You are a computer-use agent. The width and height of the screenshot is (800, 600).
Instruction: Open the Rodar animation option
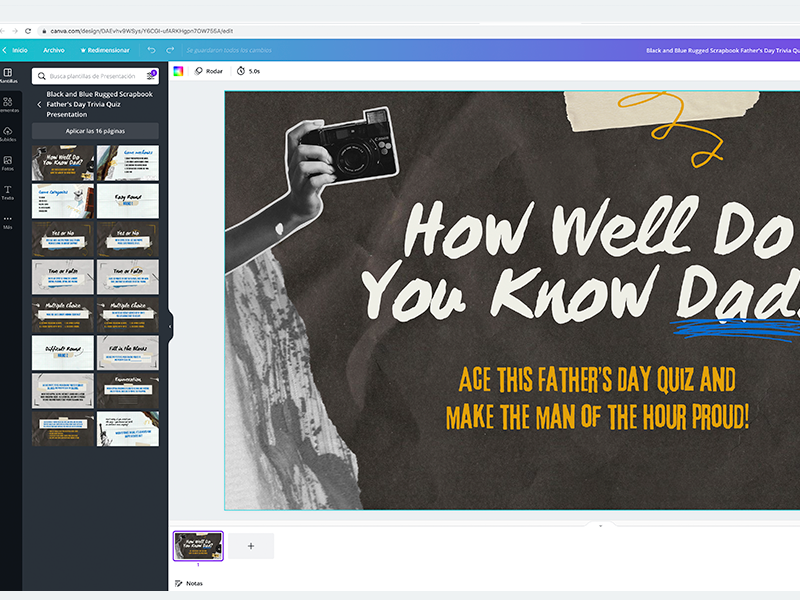pyautogui.click(x=213, y=71)
